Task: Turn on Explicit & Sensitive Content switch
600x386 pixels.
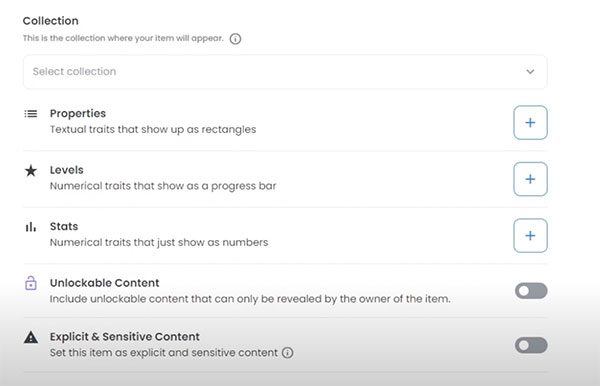Action: [x=531, y=345]
